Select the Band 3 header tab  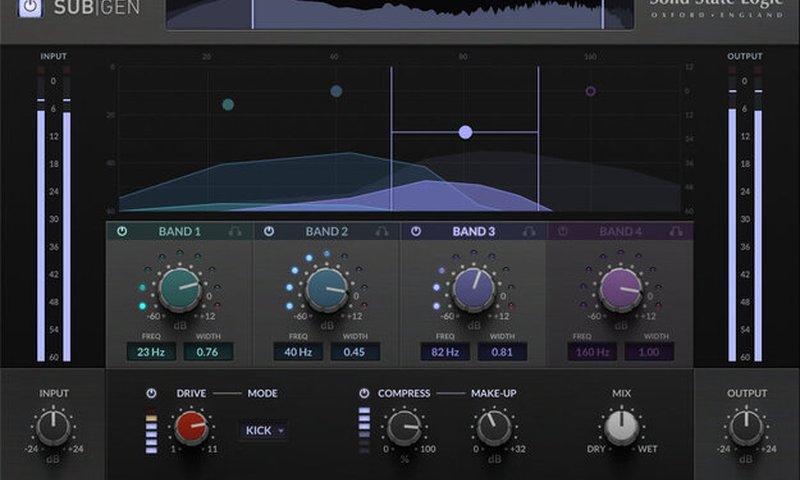click(473, 231)
